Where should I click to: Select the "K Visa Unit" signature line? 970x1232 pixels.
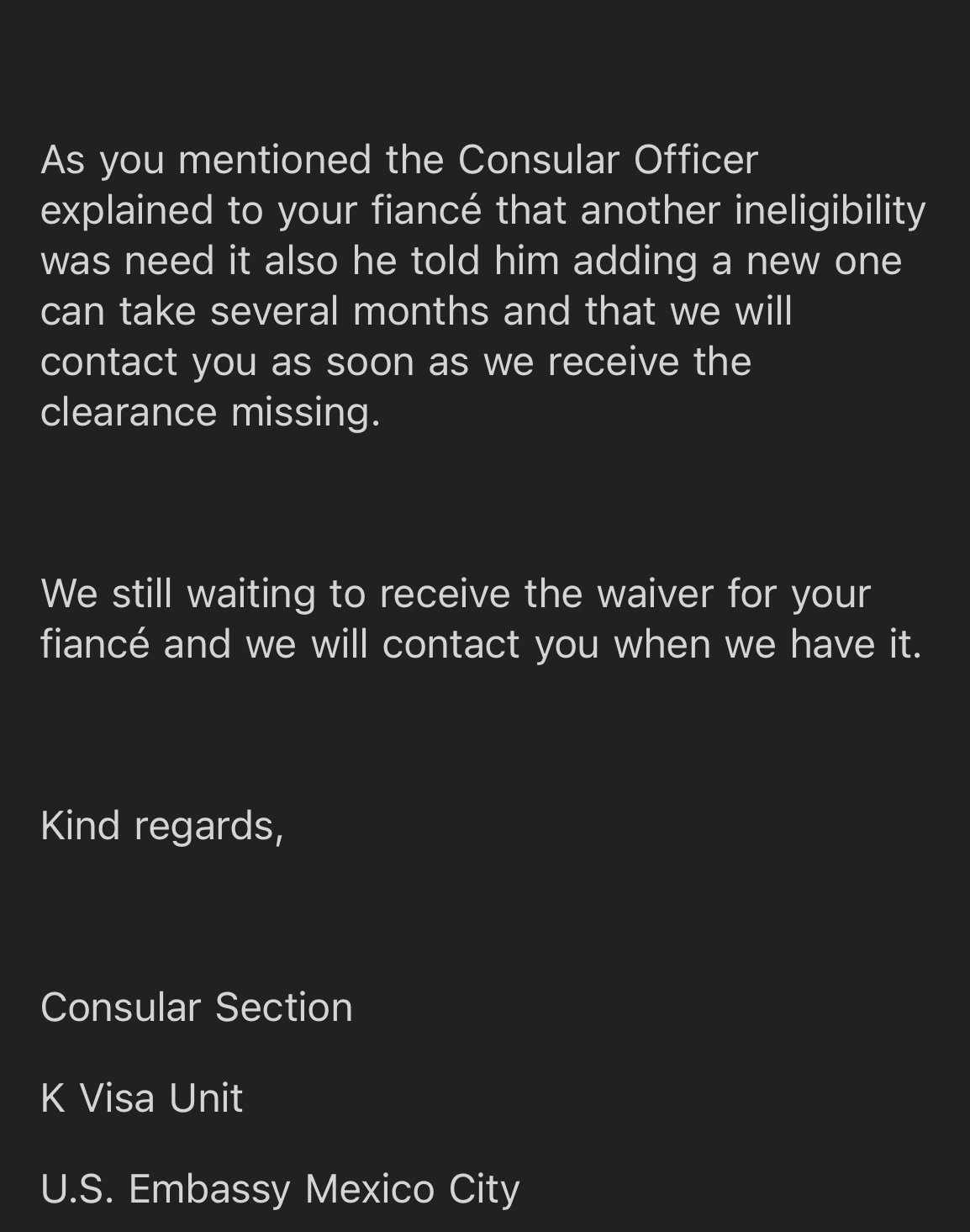pos(141,1098)
